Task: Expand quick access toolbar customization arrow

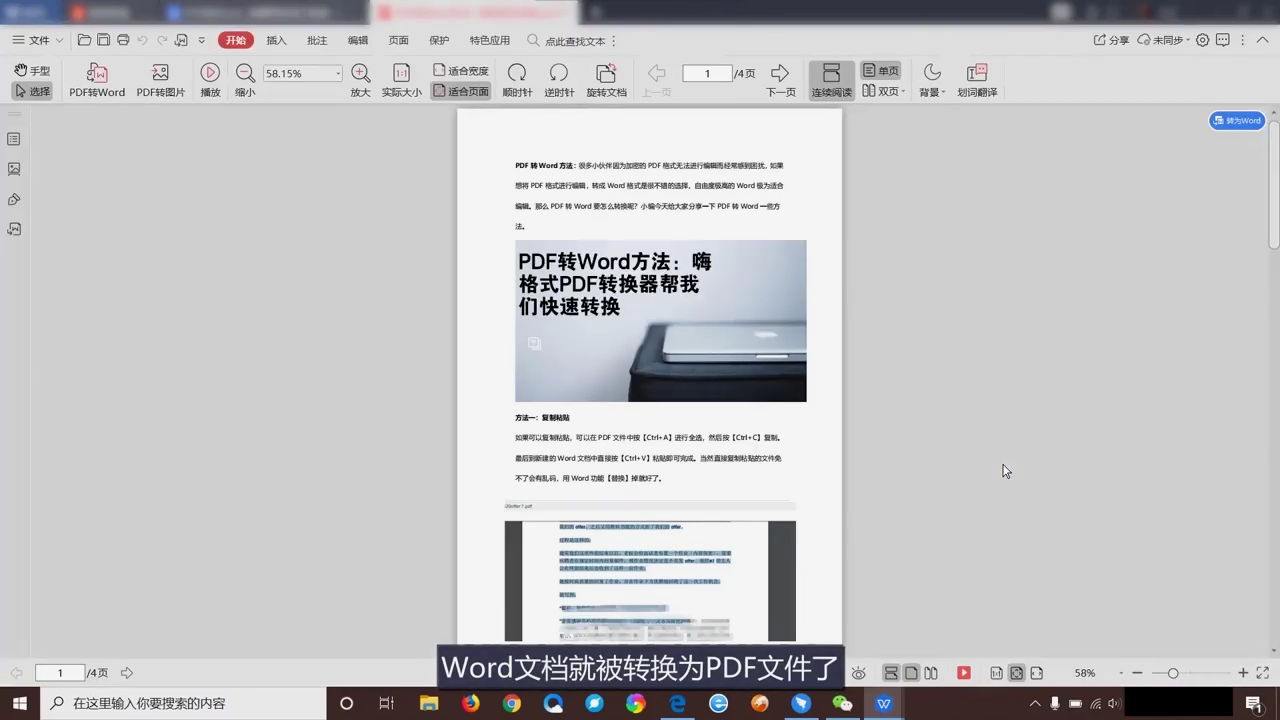Action: point(201,40)
